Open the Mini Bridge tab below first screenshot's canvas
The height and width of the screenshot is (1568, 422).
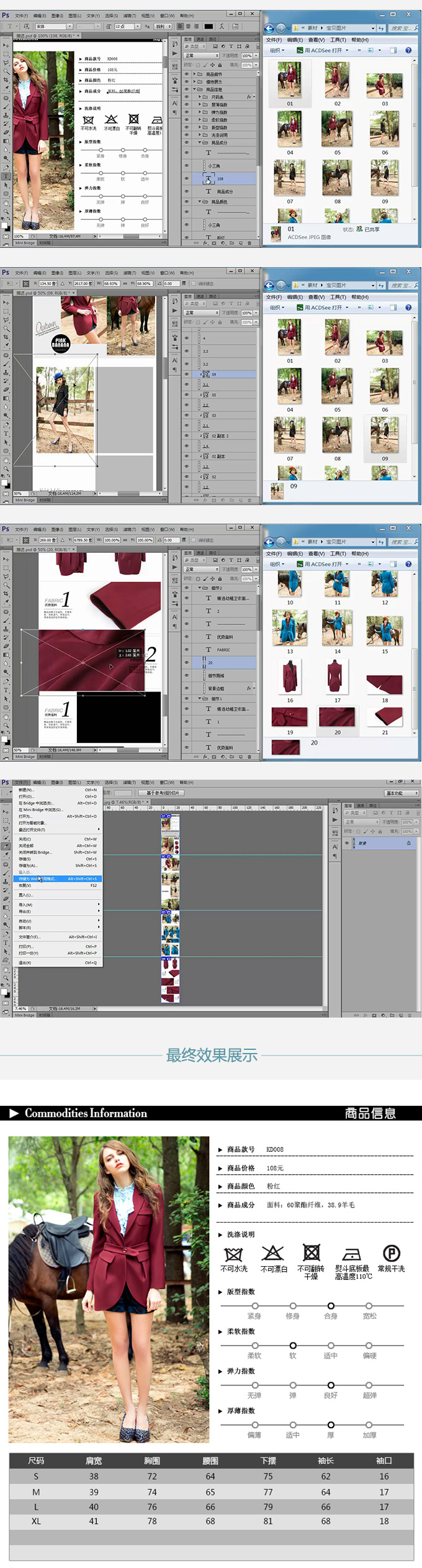[25, 243]
